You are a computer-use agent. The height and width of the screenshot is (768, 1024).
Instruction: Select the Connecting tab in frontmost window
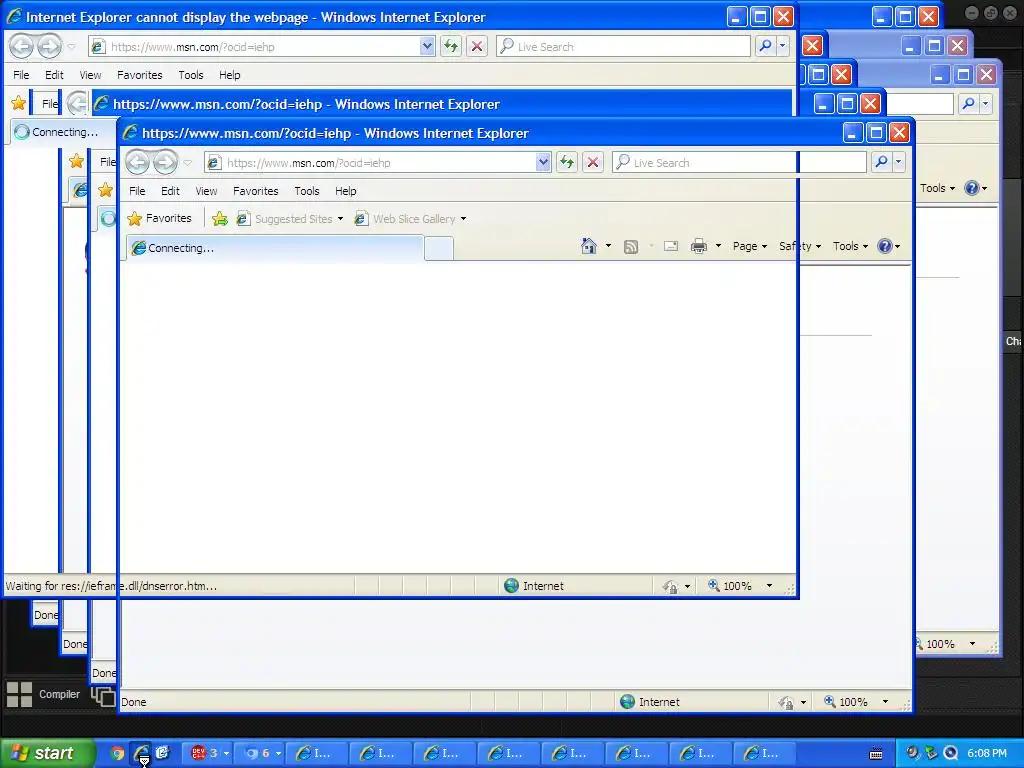point(274,248)
